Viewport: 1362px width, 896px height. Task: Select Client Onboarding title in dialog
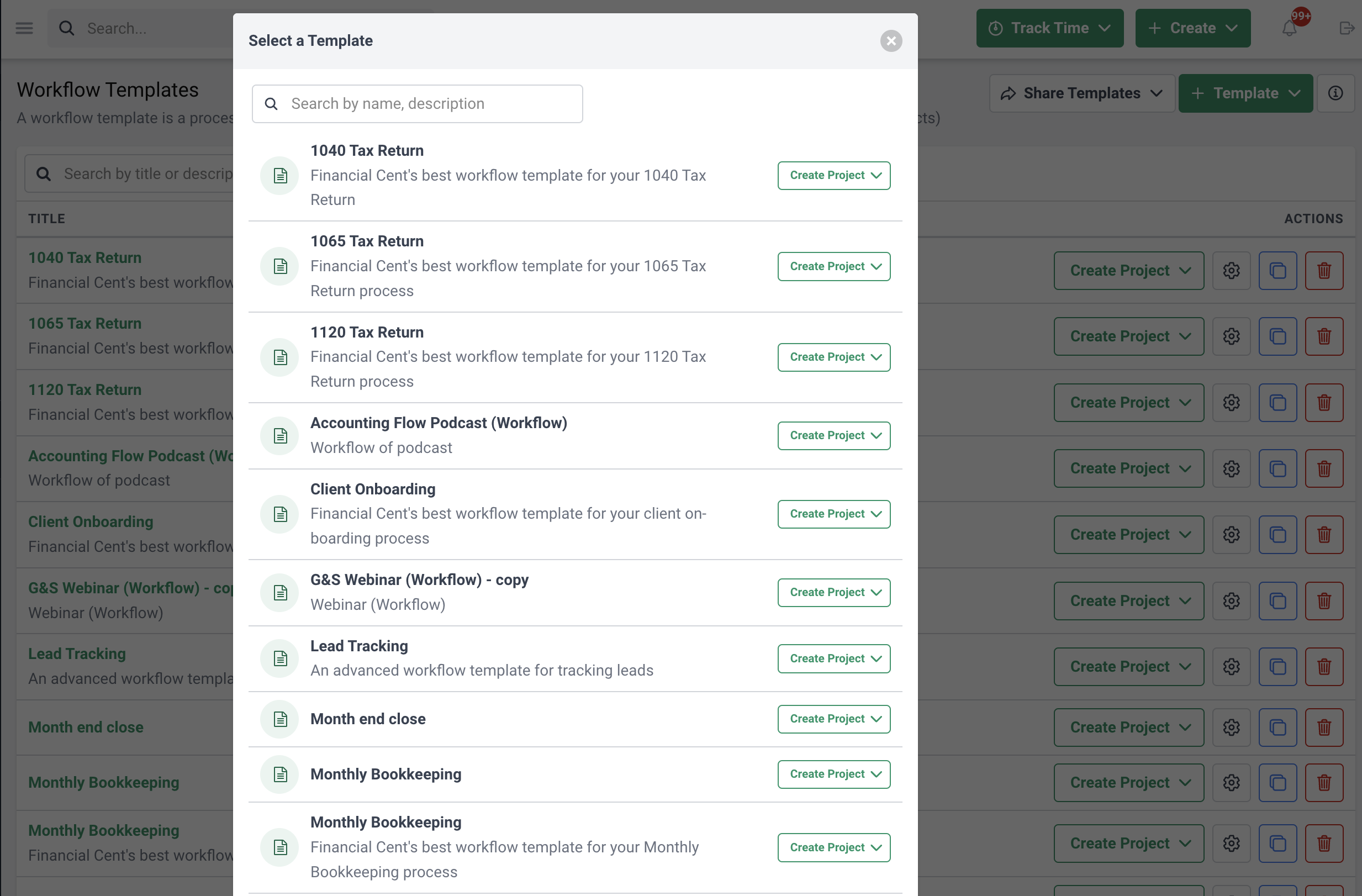(373, 489)
